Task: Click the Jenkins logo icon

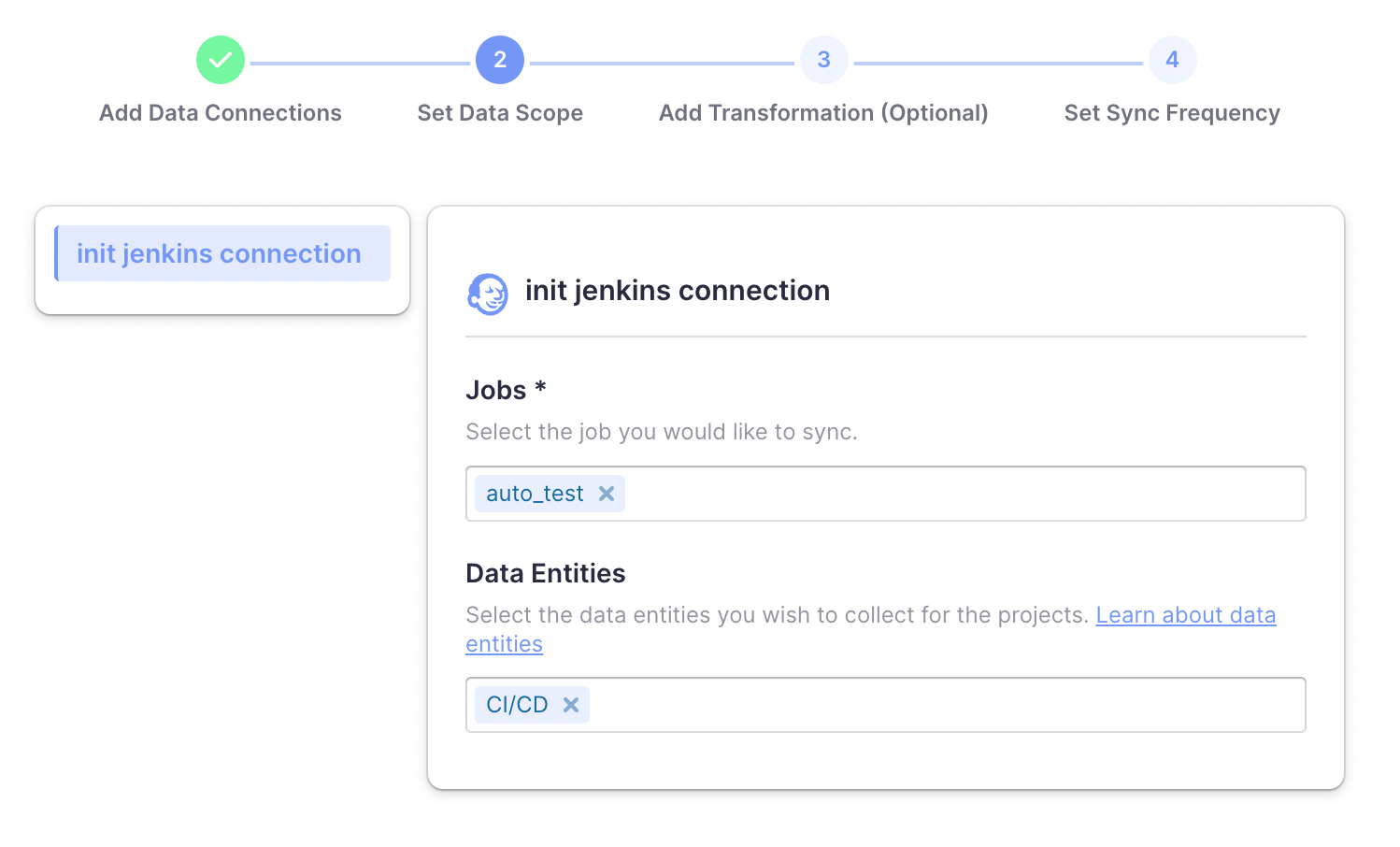Action: (488, 294)
